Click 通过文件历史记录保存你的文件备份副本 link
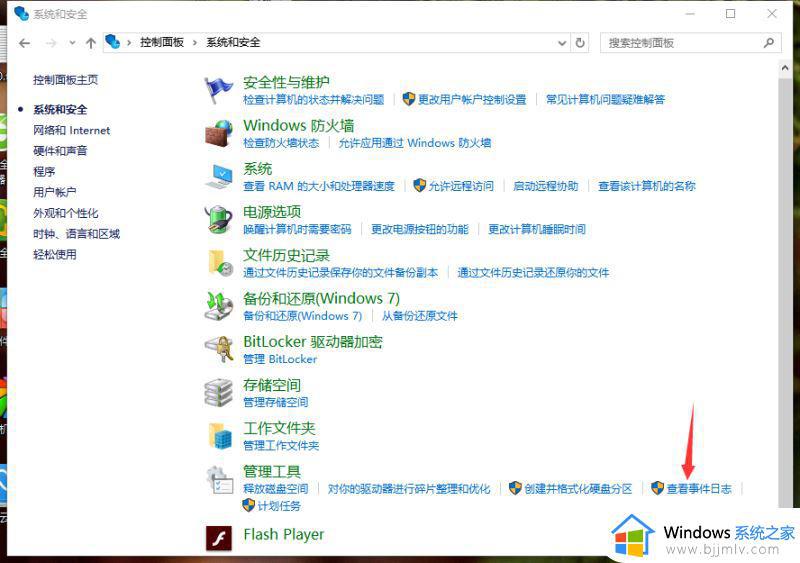 [x=340, y=273]
